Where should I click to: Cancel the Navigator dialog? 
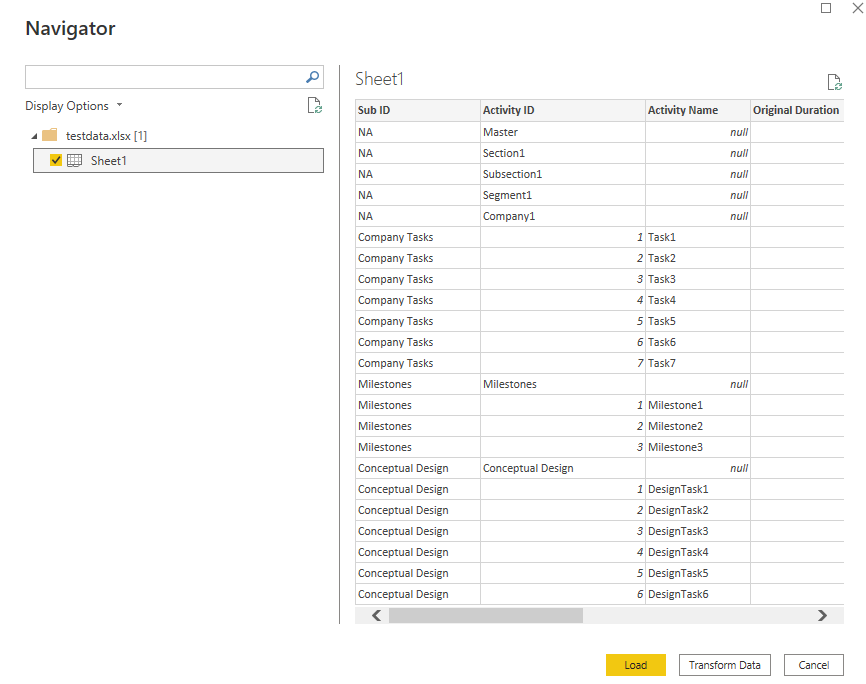click(813, 665)
